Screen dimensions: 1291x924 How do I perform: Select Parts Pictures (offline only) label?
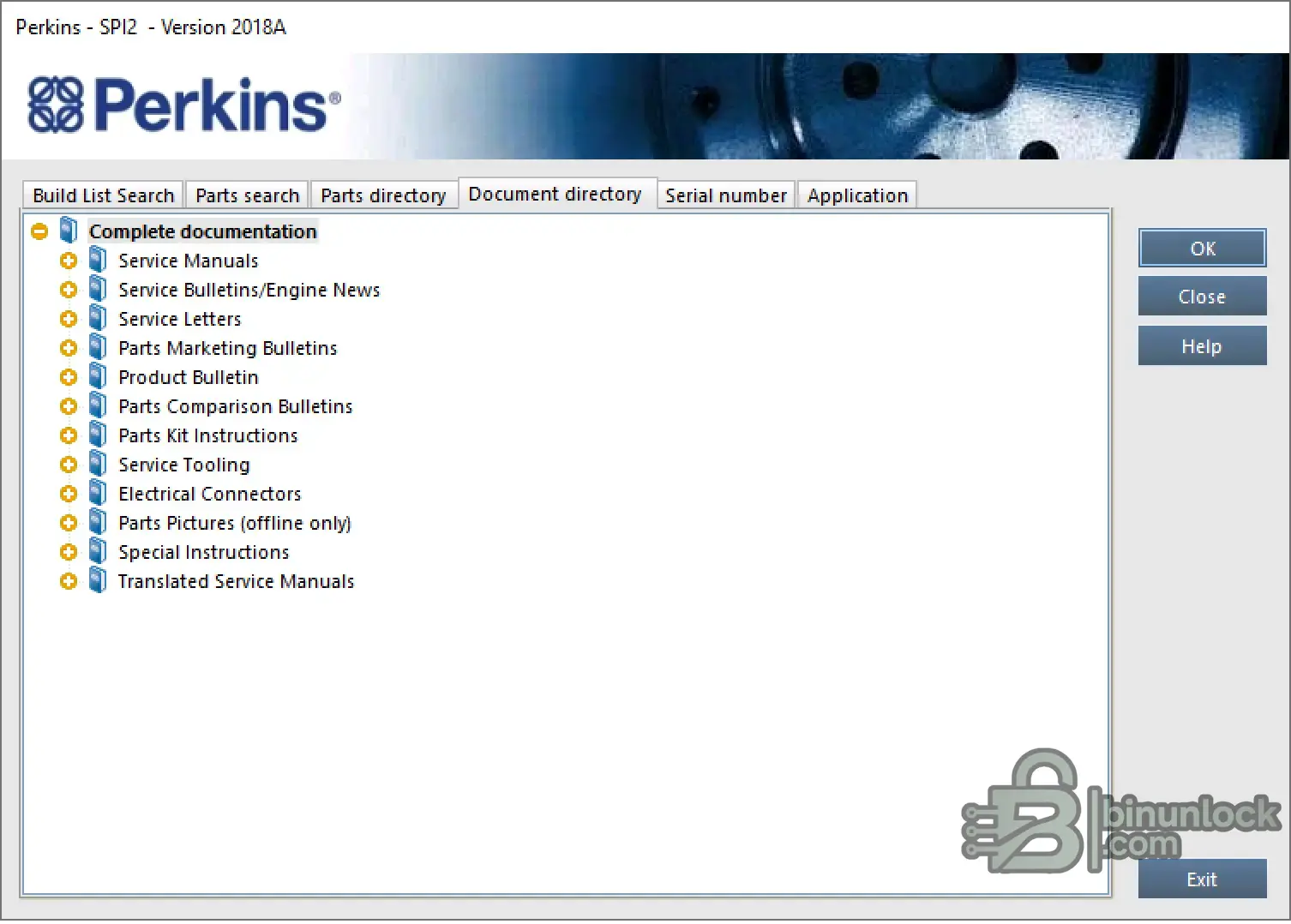click(x=235, y=523)
